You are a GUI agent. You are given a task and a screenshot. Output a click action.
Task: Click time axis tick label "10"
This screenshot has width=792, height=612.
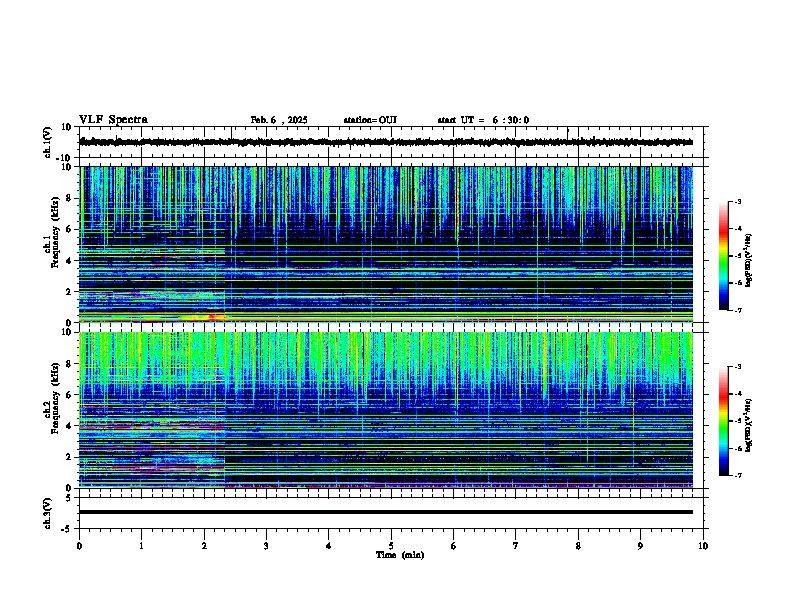click(x=703, y=546)
